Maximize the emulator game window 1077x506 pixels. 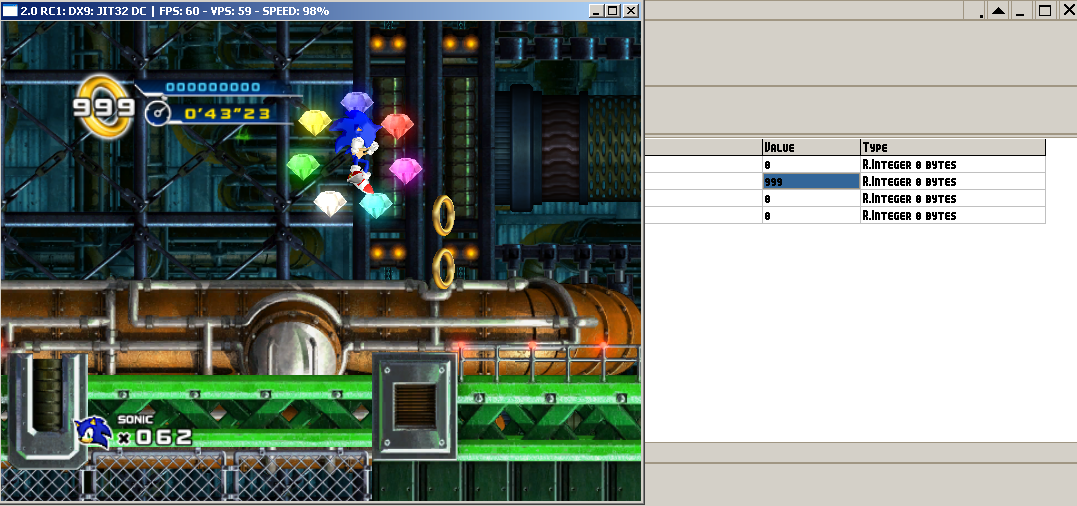click(612, 10)
